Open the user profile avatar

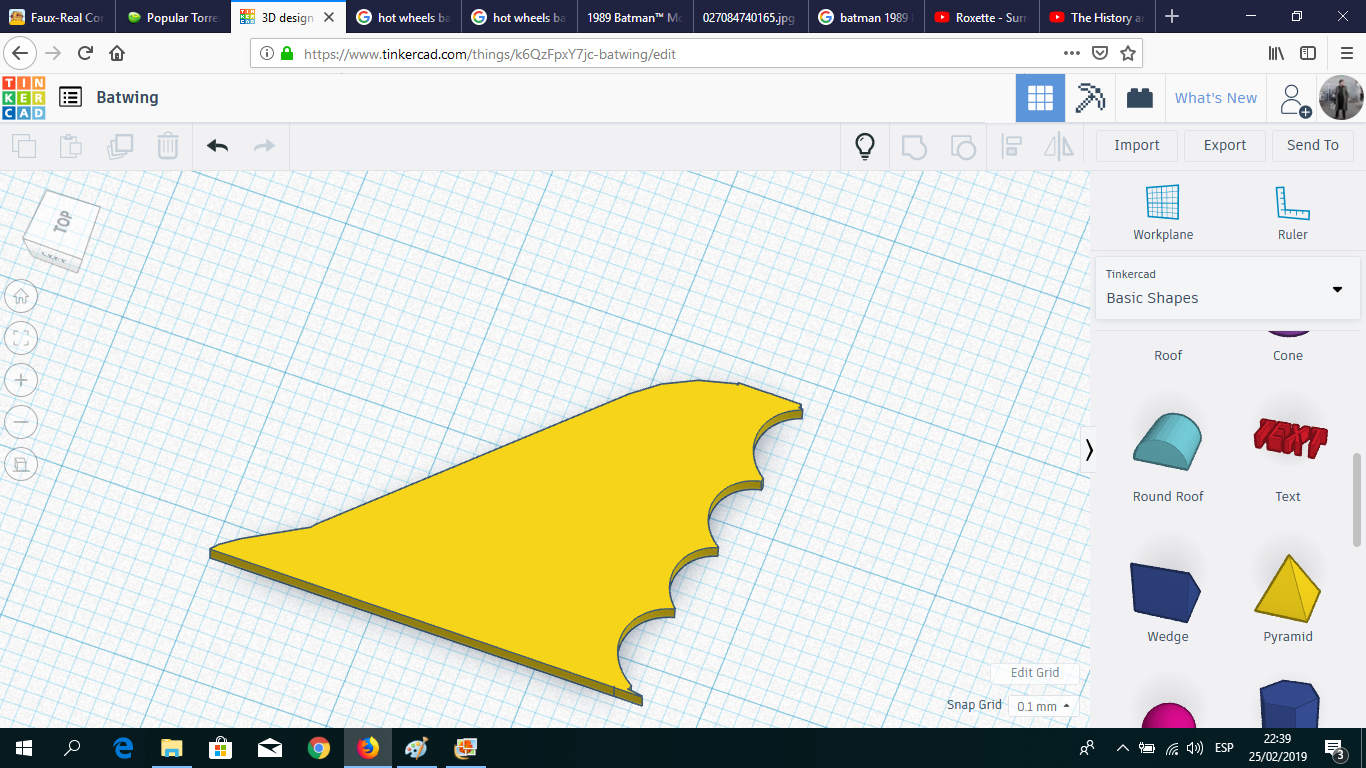pos(1341,98)
